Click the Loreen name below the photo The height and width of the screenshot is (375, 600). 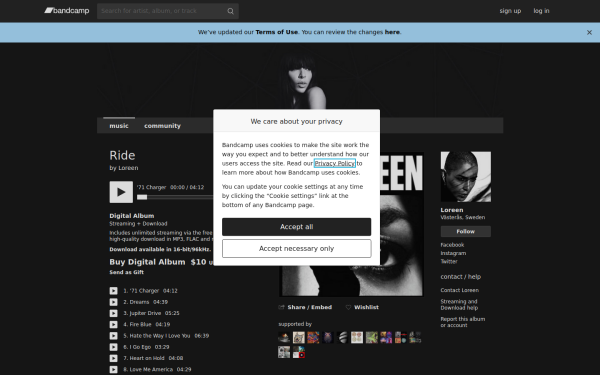point(452,210)
